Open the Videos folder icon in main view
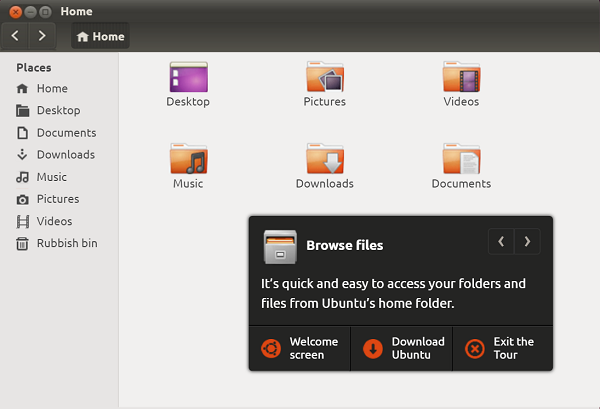This screenshot has width=600, height=409. click(x=461, y=77)
